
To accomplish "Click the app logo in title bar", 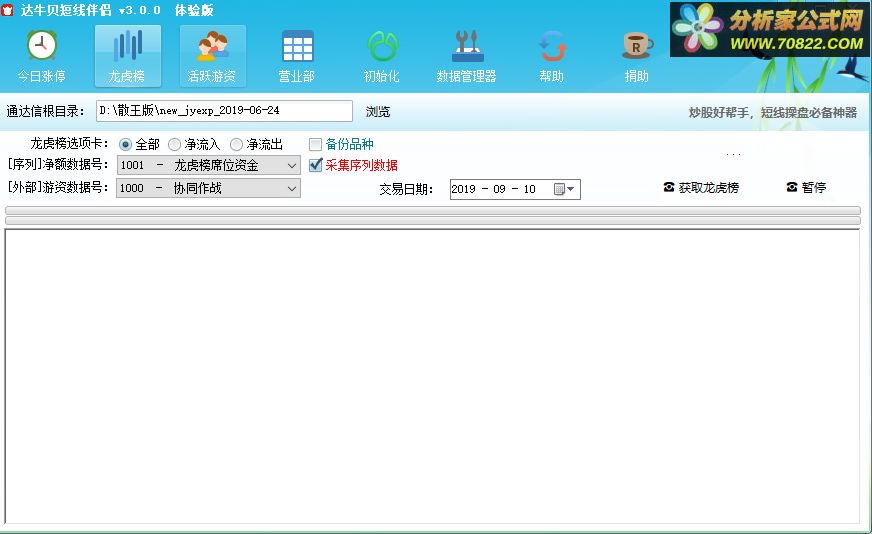I will click(7, 9).
